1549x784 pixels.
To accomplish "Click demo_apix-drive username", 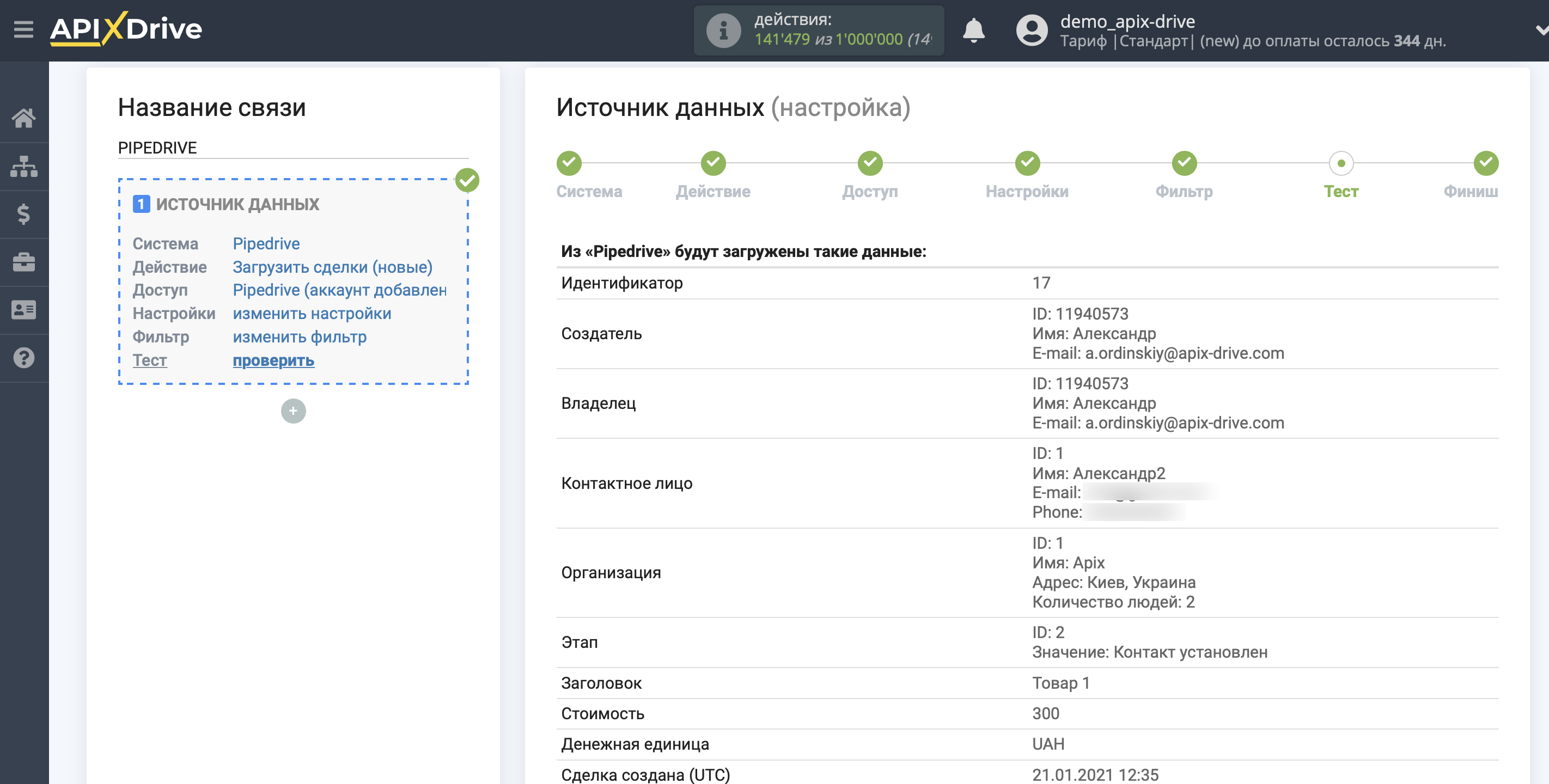I will [1127, 21].
